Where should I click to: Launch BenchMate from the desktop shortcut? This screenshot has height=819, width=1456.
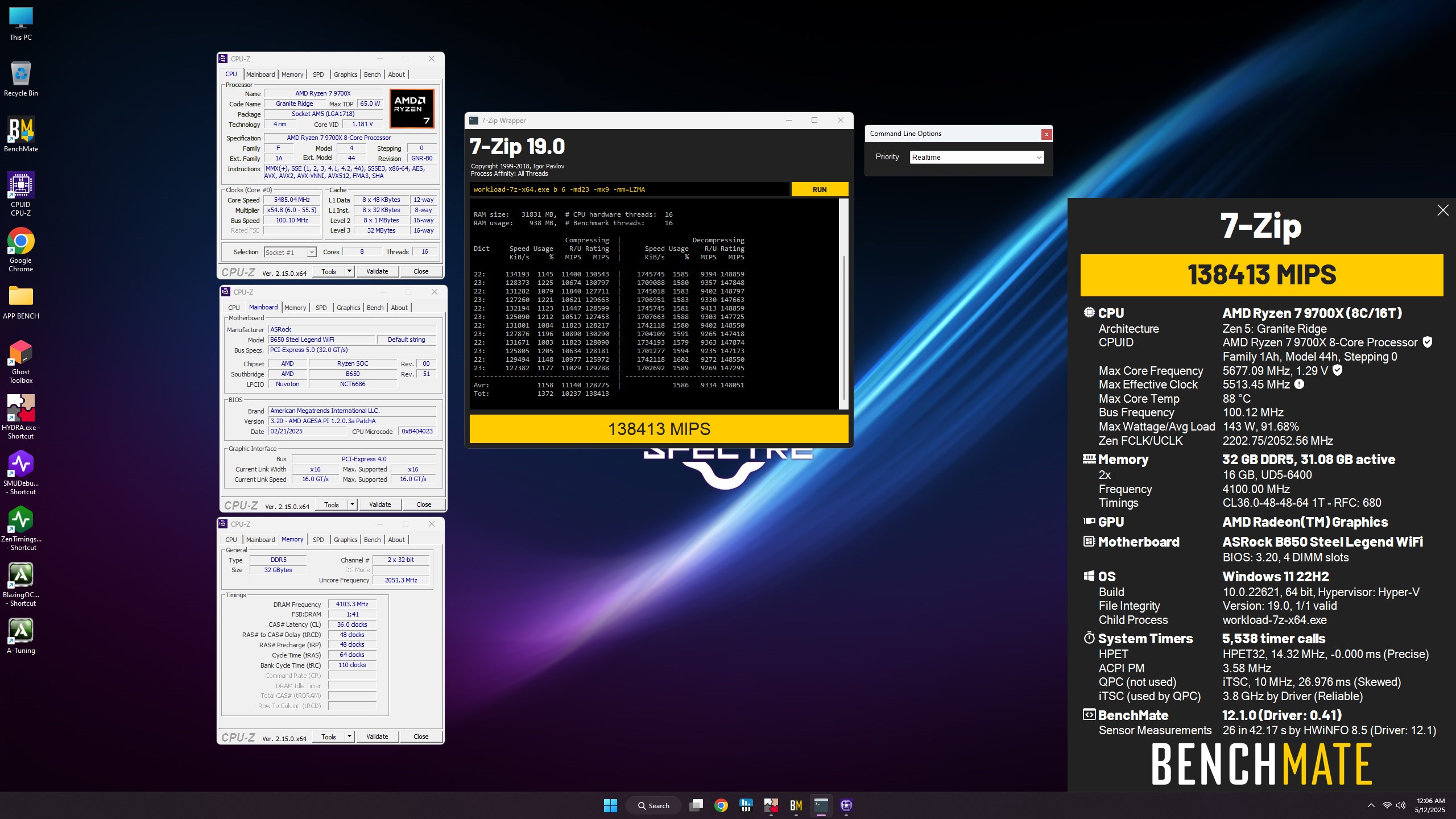pos(21,134)
